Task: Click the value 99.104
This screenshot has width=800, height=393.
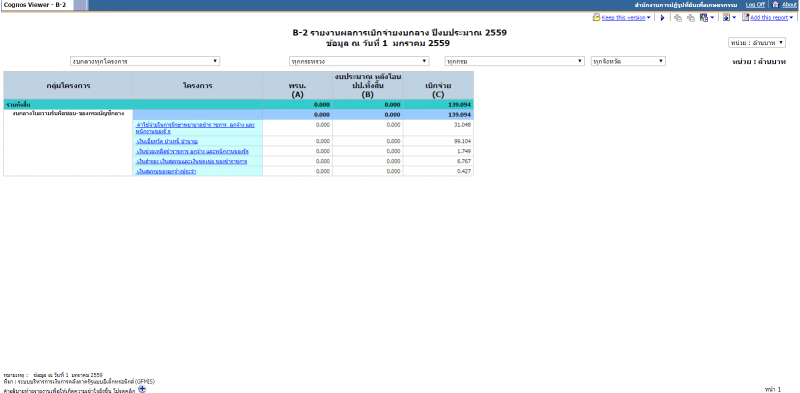Action: pyautogui.click(x=463, y=141)
